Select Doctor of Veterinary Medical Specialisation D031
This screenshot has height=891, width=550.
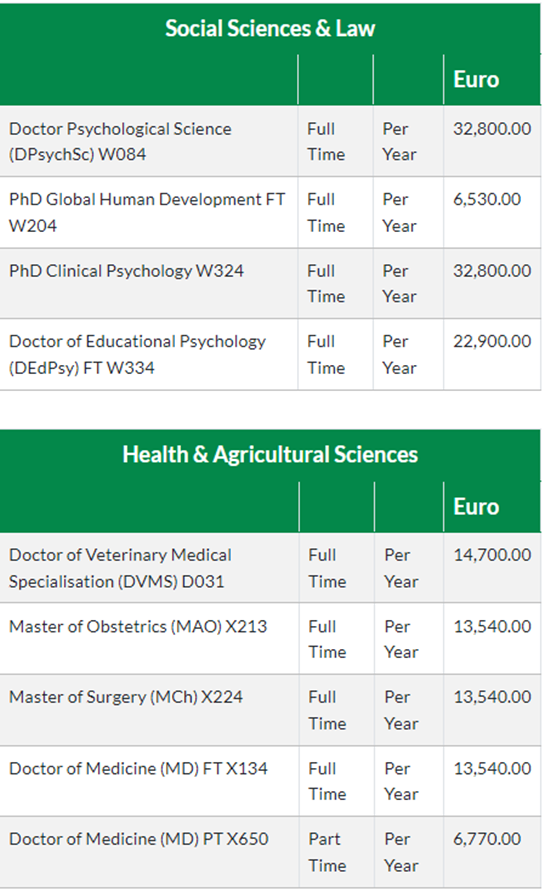pyautogui.click(x=120, y=568)
